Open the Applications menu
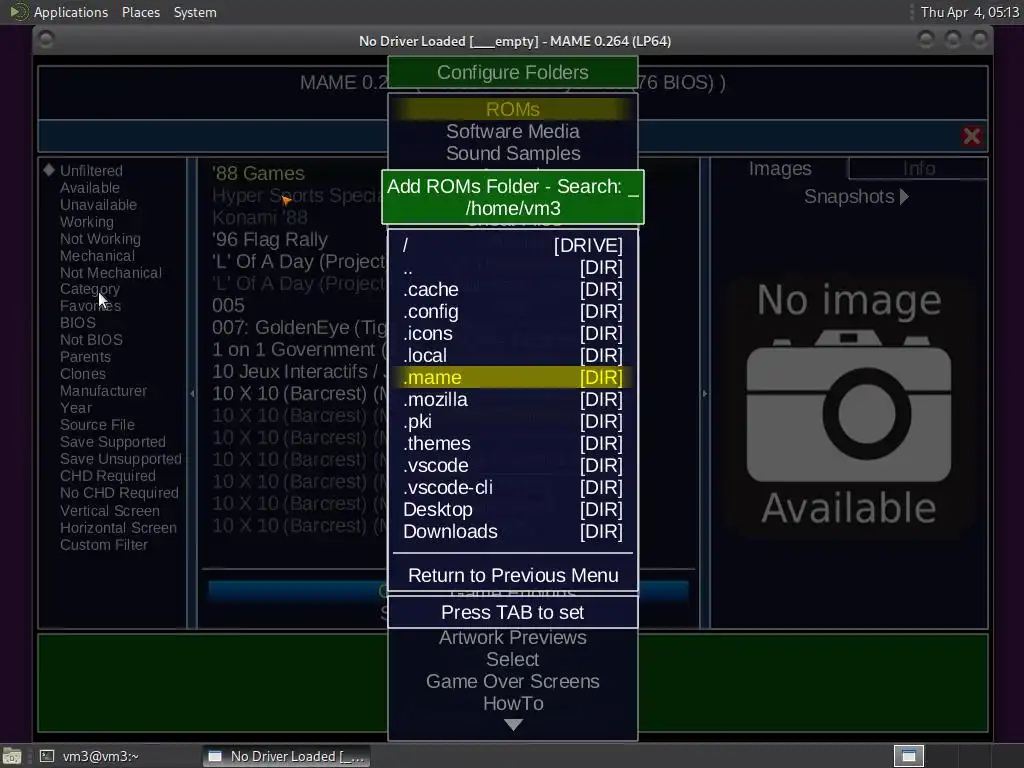The image size is (1024, 768). pos(71,12)
